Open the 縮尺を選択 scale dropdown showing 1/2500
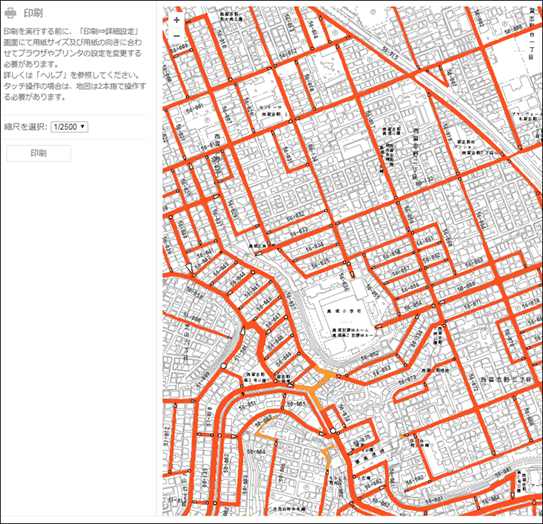The height and width of the screenshot is (524, 543). click(x=69, y=127)
